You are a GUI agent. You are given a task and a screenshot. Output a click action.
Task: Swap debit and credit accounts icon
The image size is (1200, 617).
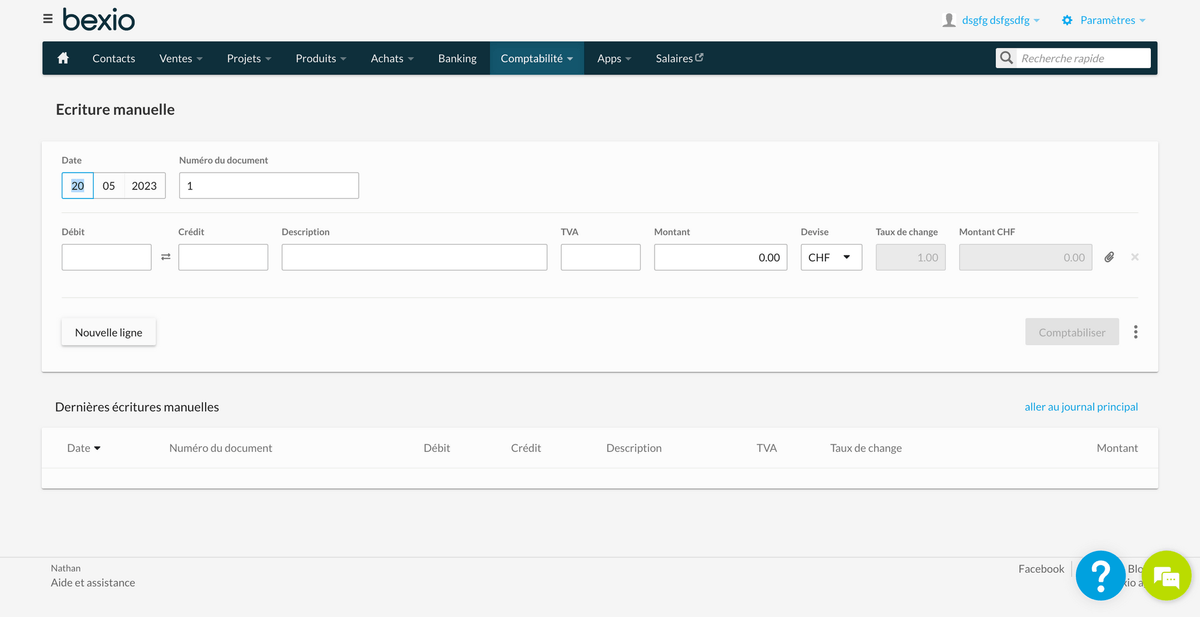pos(166,257)
